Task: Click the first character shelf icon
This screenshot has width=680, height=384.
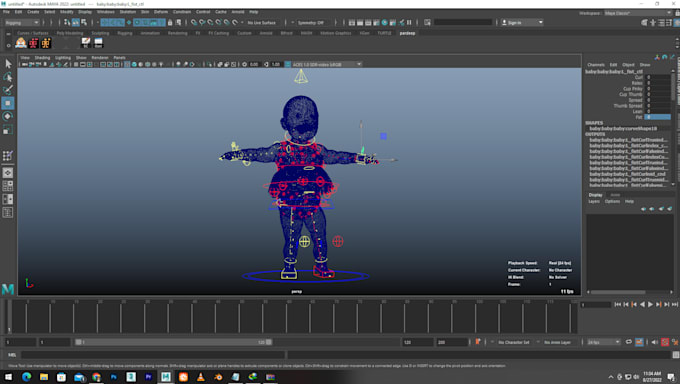Action: pos(21,43)
